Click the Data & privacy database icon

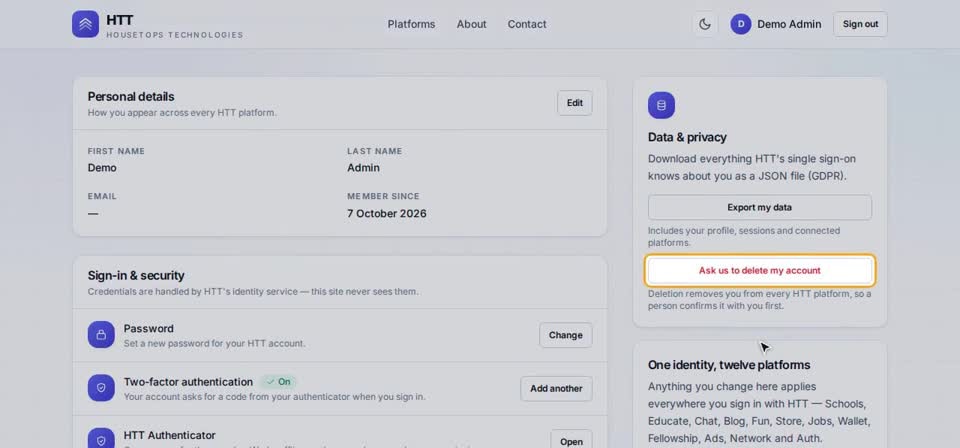[x=661, y=105]
